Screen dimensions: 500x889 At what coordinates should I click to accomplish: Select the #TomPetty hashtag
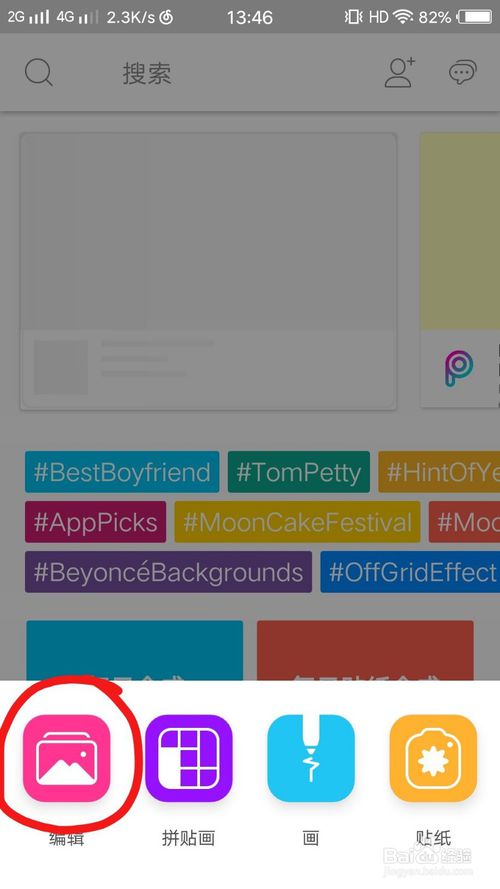(x=299, y=472)
